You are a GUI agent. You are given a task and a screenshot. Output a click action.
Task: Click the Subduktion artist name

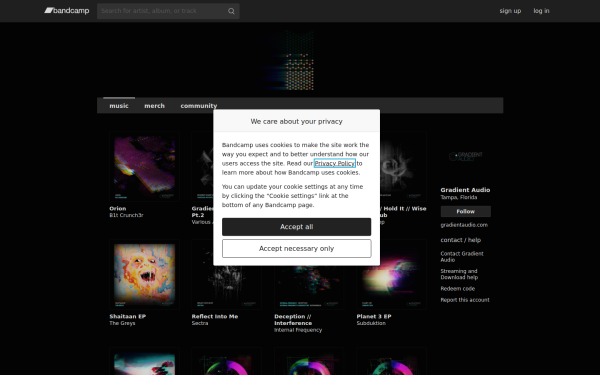point(371,323)
